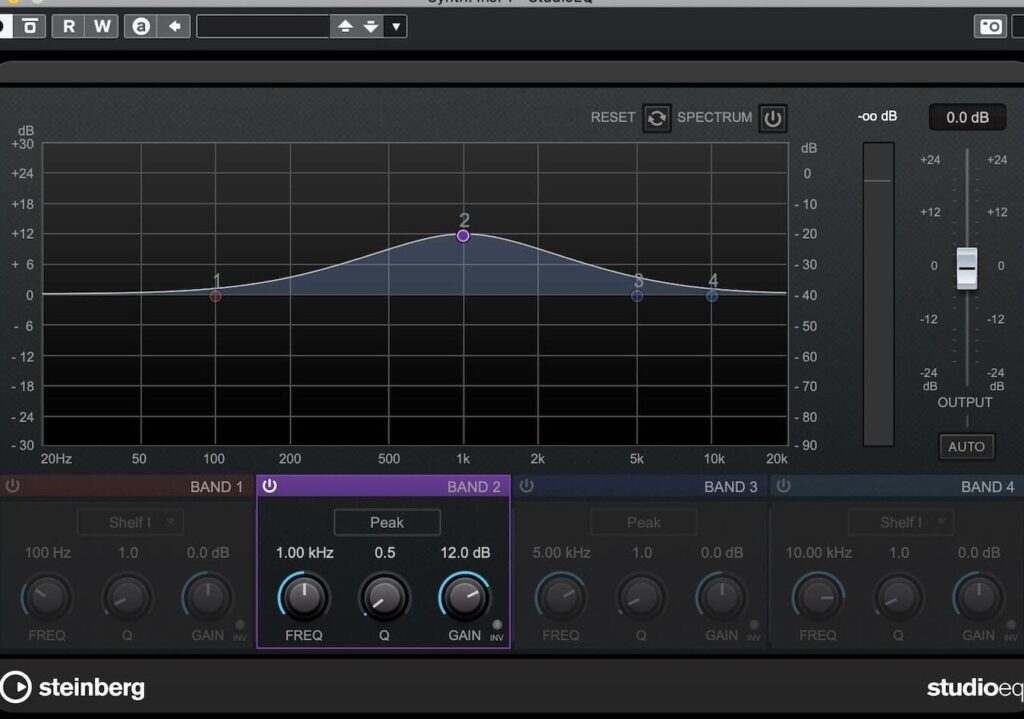
Task: Click Band 3 Q knob
Action: [x=641, y=597]
